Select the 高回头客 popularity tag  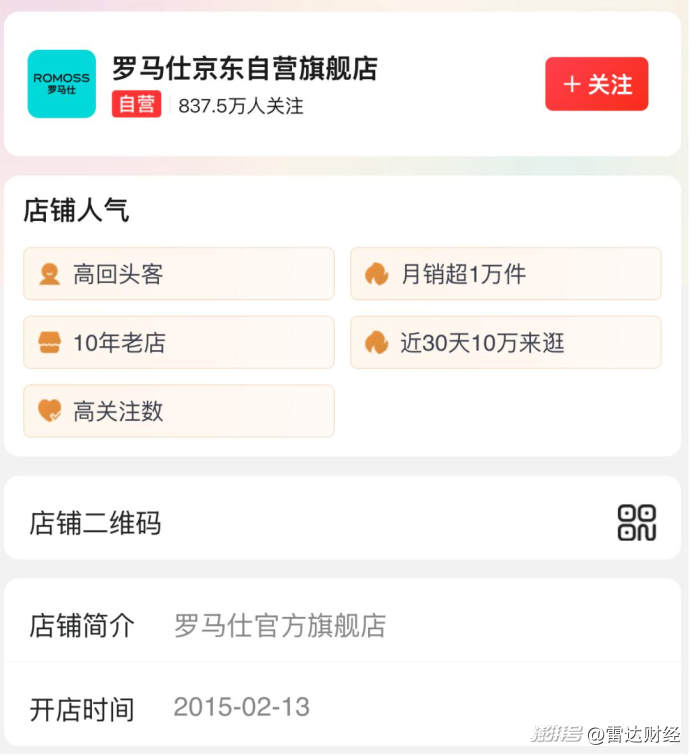(x=179, y=274)
